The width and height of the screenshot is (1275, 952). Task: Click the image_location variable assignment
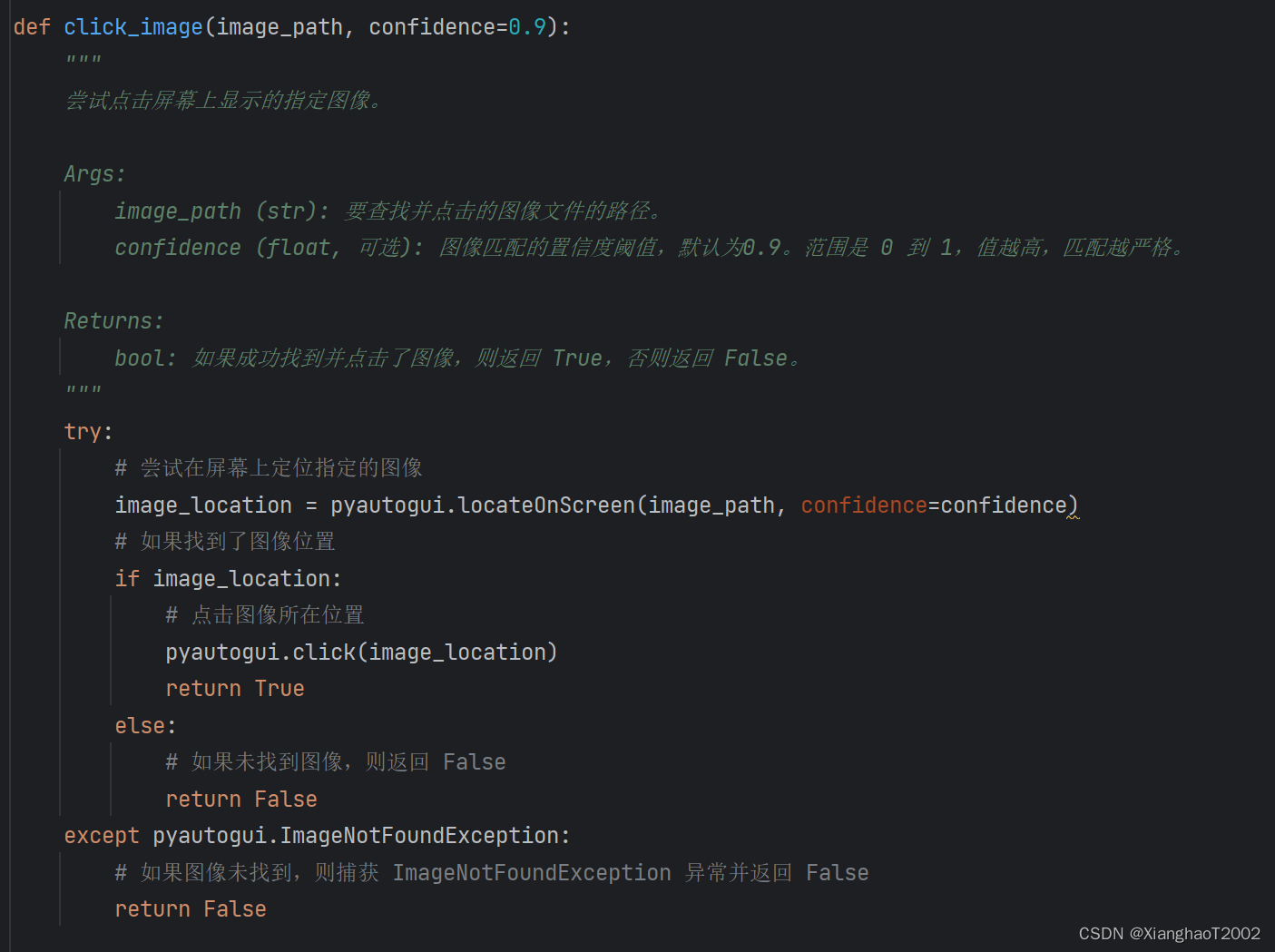(x=203, y=505)
